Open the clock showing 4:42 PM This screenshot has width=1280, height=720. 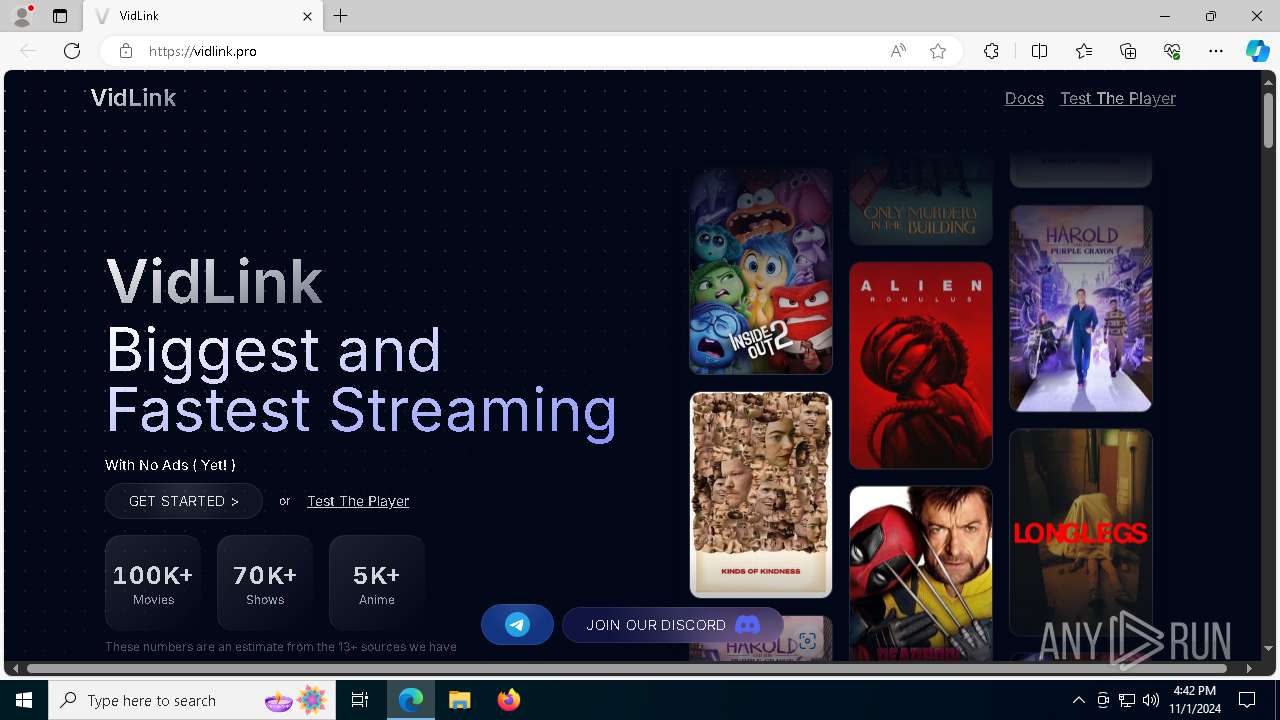[1195, 700]
